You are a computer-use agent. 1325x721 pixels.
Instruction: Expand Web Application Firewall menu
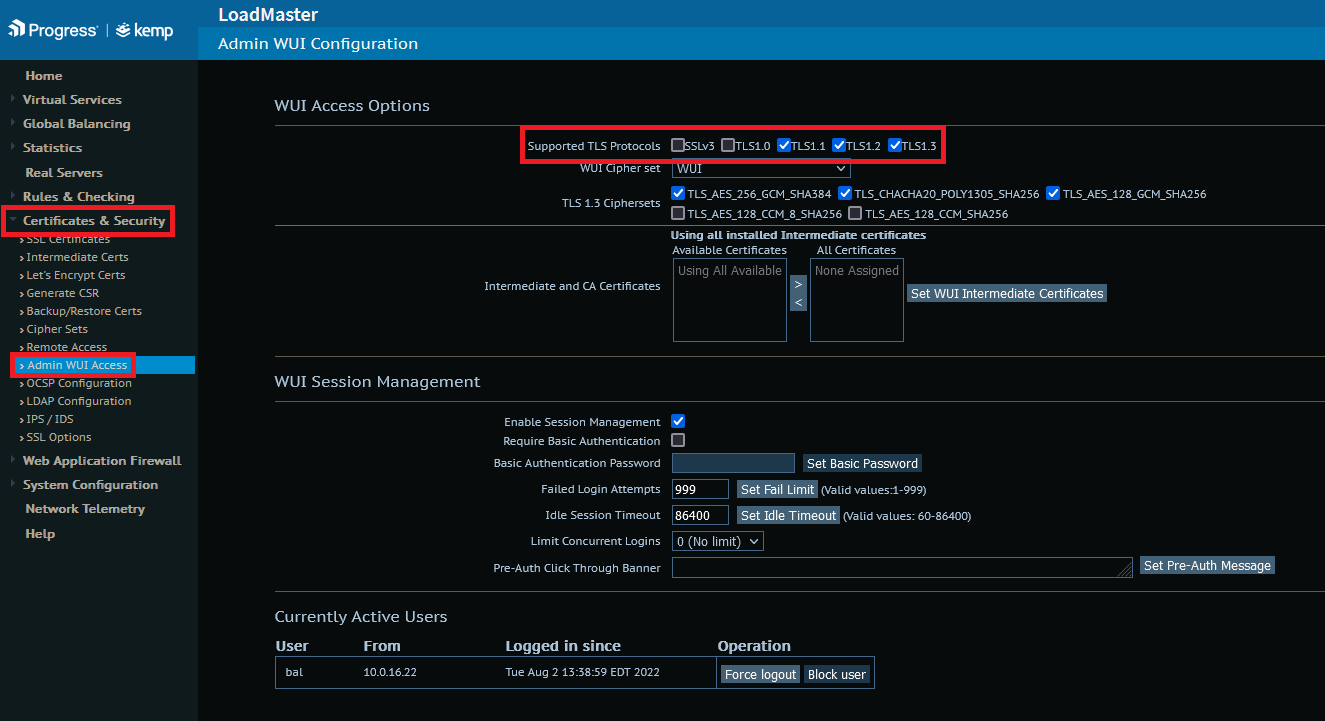[x=102, y=461]
